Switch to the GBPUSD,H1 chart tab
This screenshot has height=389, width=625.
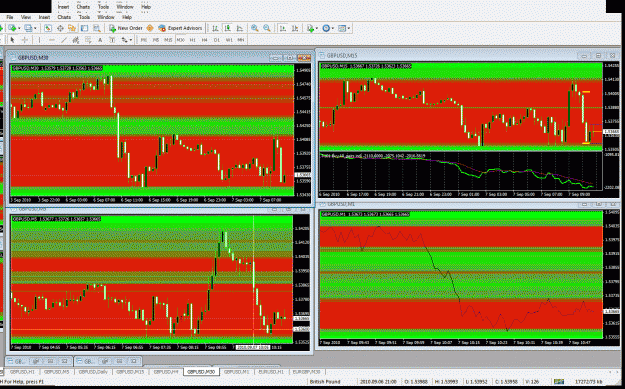click(22, 371)
